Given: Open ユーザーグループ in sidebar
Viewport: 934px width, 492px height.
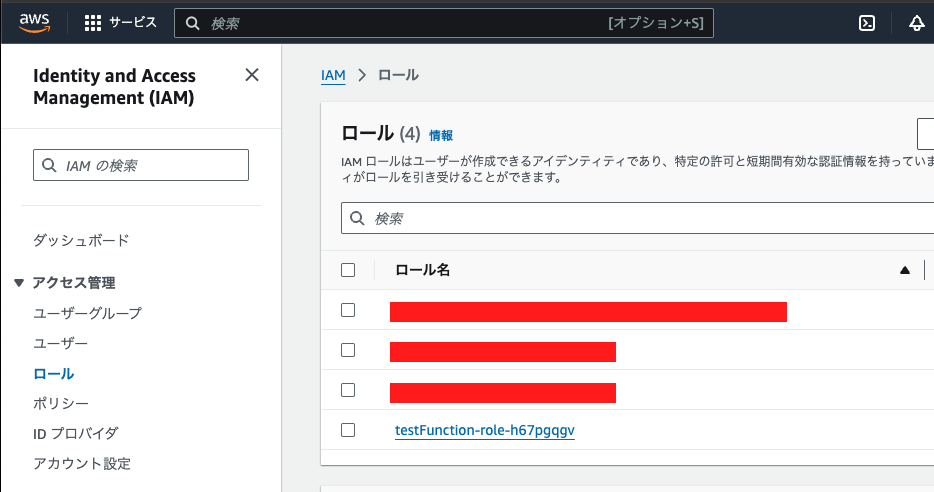Looking at the screenshot, I should tap(88, 313).
